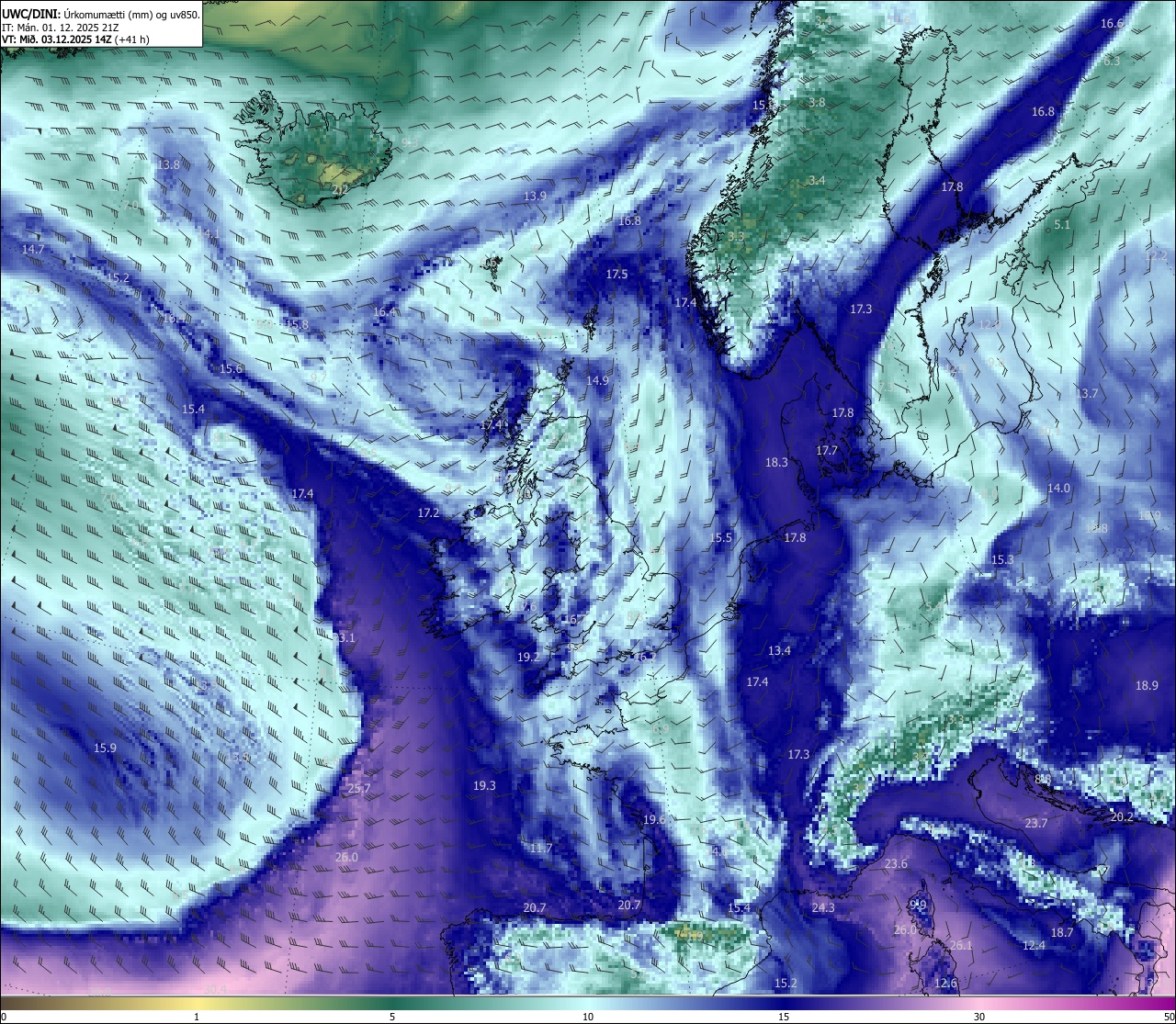Click the value 23.7 over the Adriatic
Screen dimensions: 1176x1024
pyautogui.click(x=1035, y=823)
